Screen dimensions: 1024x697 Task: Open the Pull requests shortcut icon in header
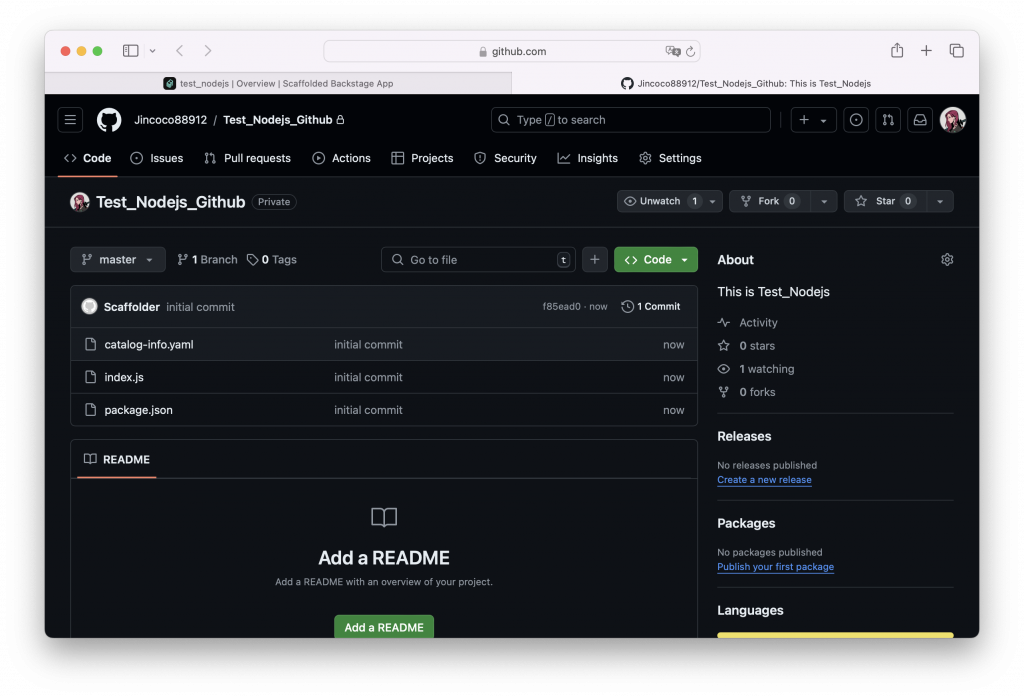(x=888, y=120)
